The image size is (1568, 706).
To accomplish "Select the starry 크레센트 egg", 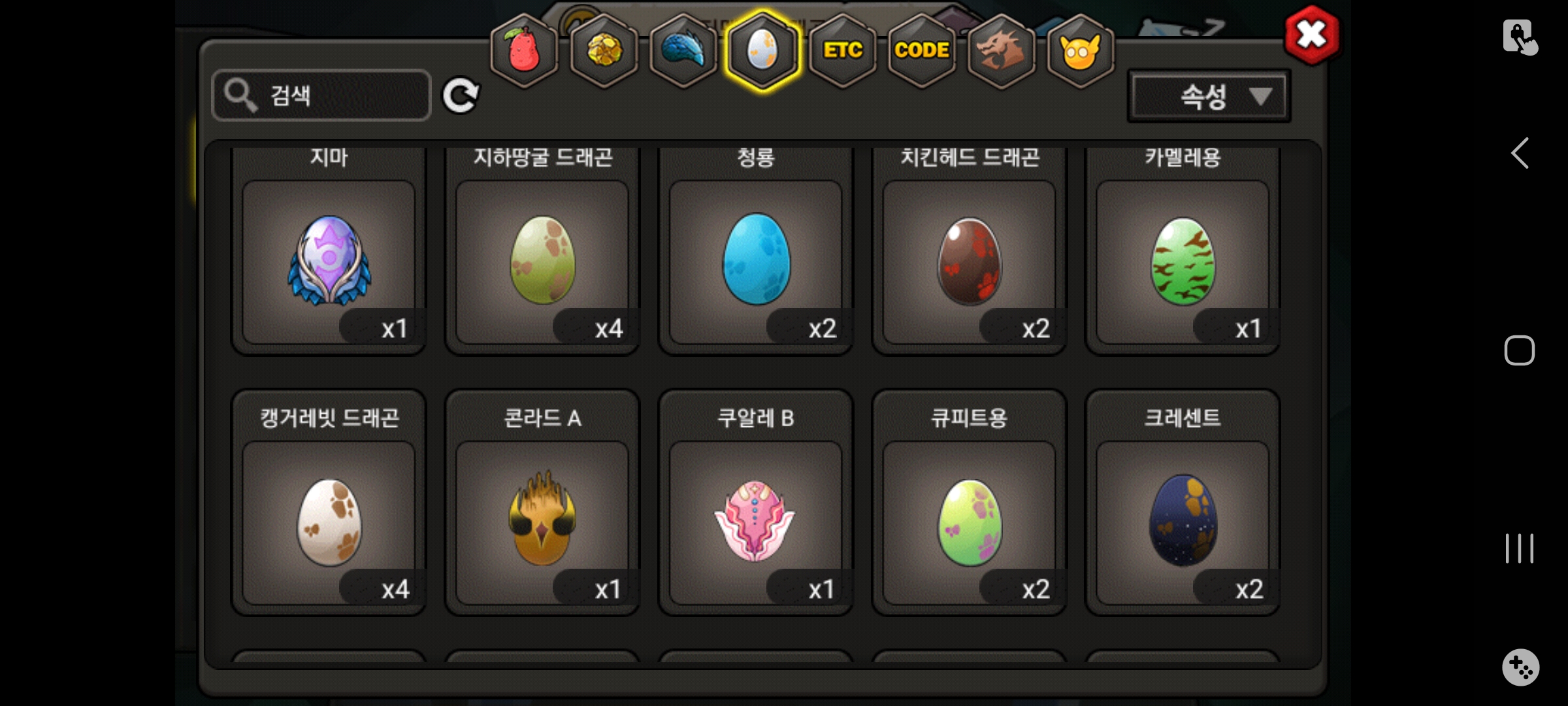I will [x=1183, y=503].
